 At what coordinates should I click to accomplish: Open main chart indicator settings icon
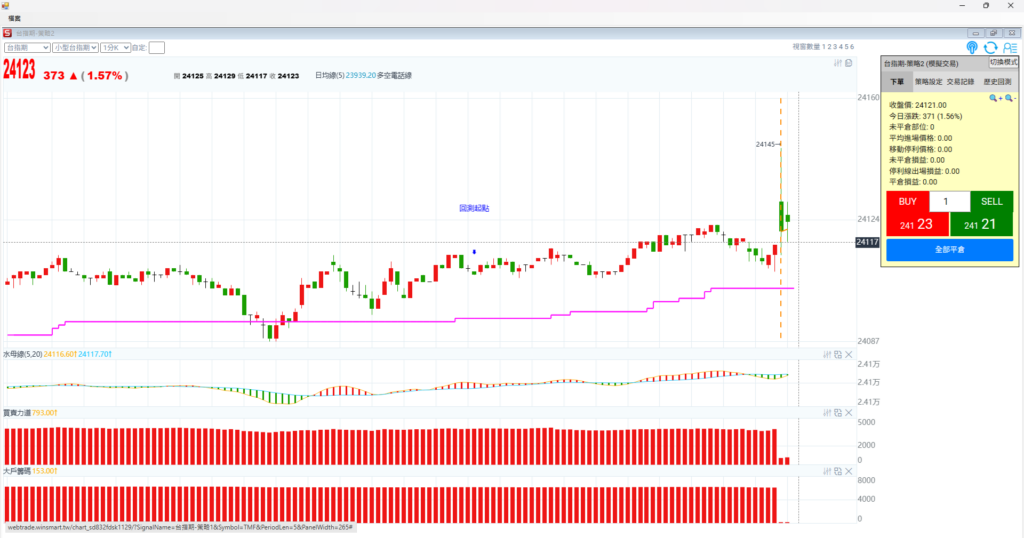pos(838,63)
